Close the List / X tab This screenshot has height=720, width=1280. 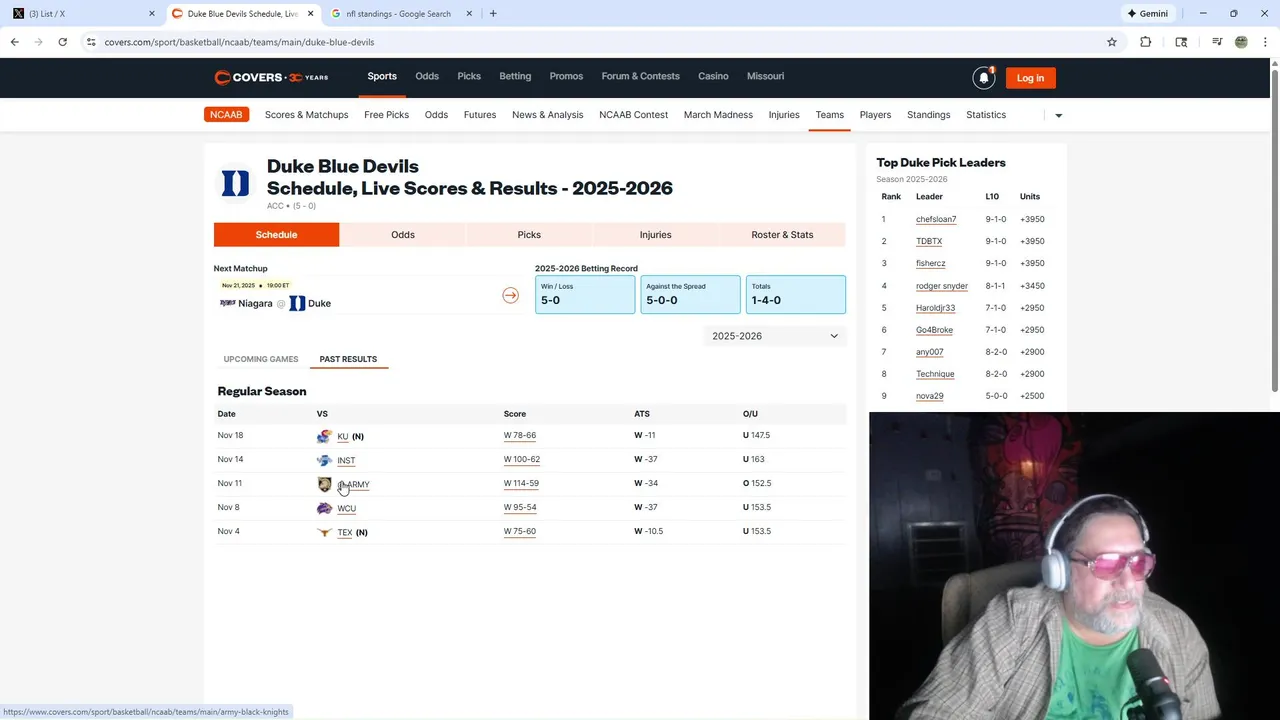(x=152, y=14)
